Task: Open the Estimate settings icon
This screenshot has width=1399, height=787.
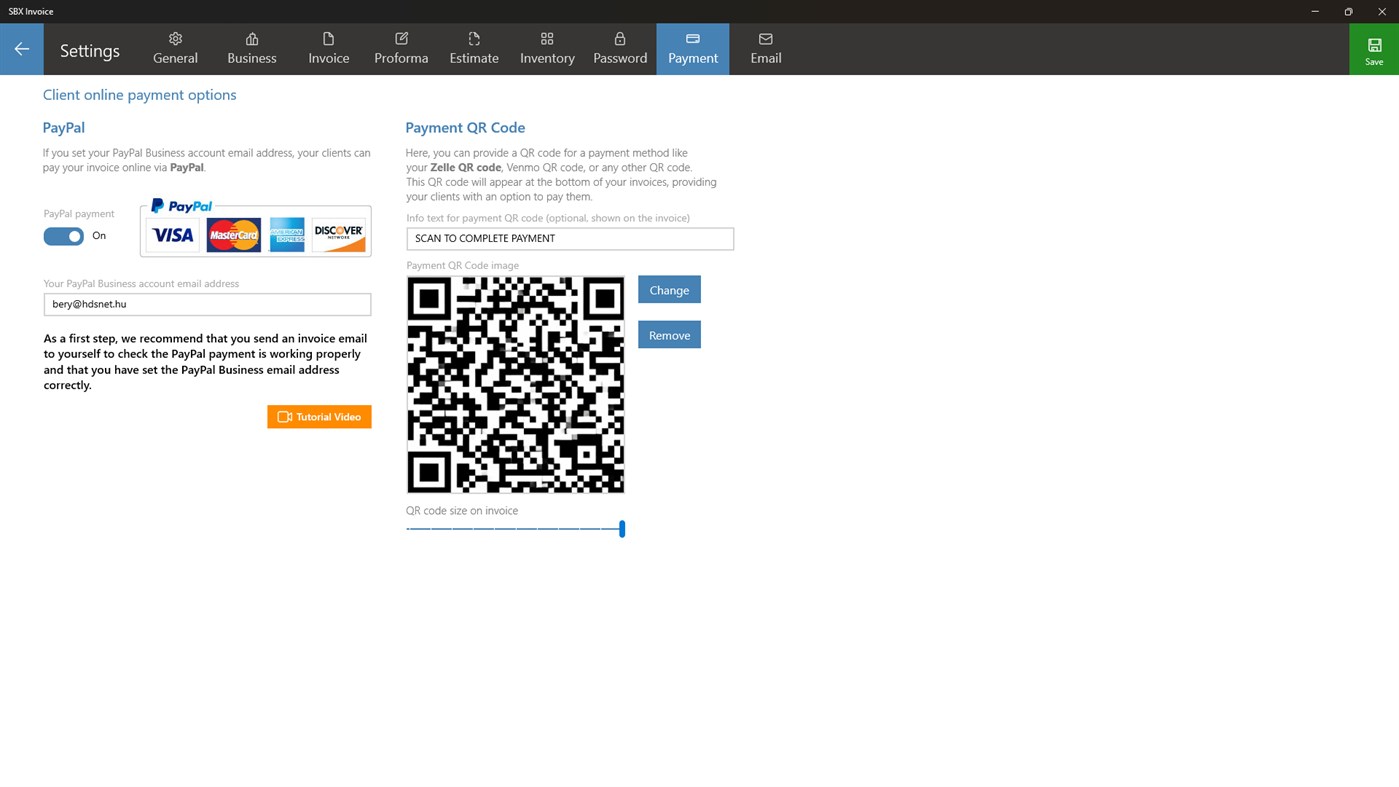Action: point(473,38)
